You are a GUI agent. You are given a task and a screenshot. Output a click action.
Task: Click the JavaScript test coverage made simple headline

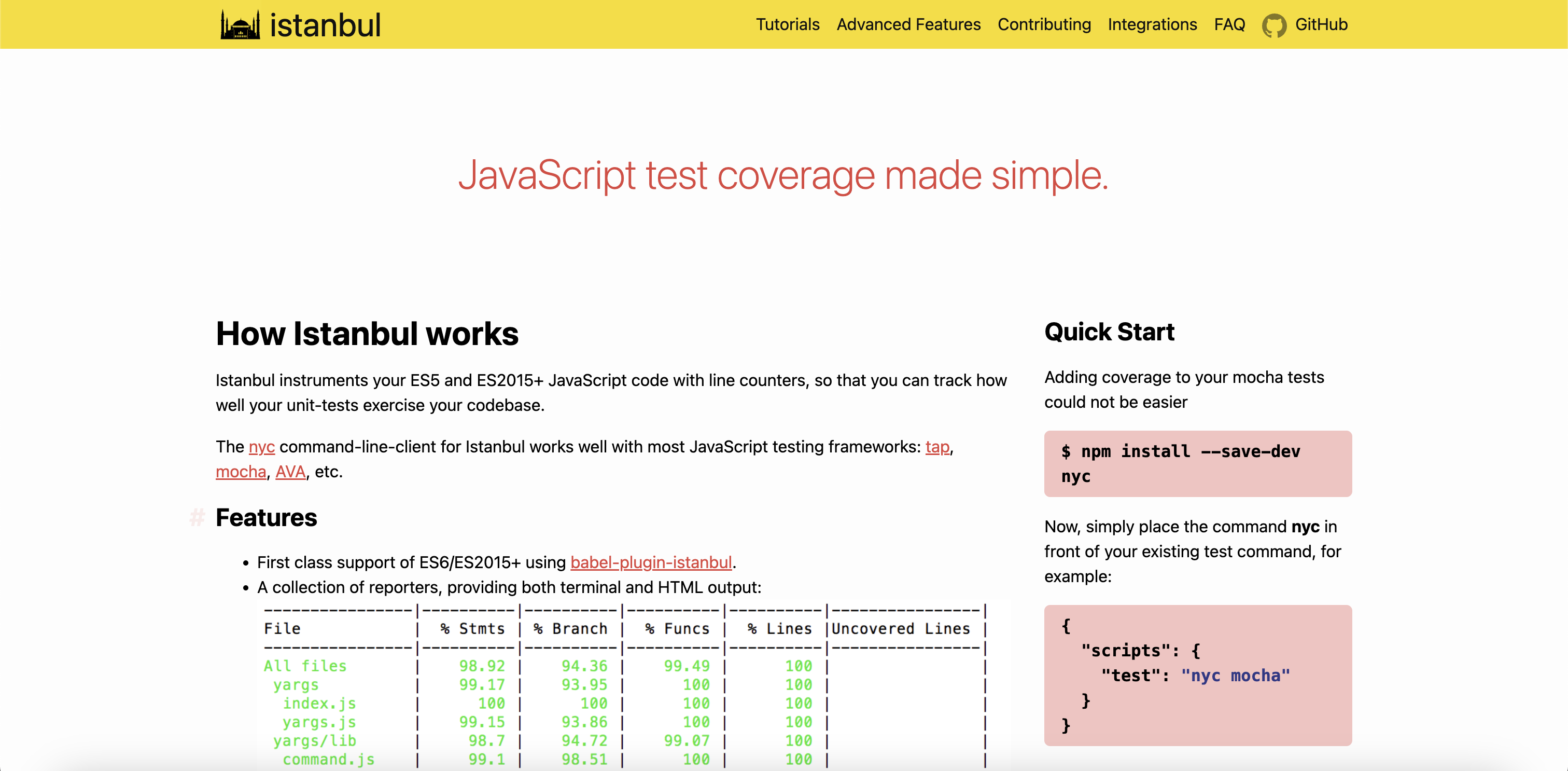[783, 175]
